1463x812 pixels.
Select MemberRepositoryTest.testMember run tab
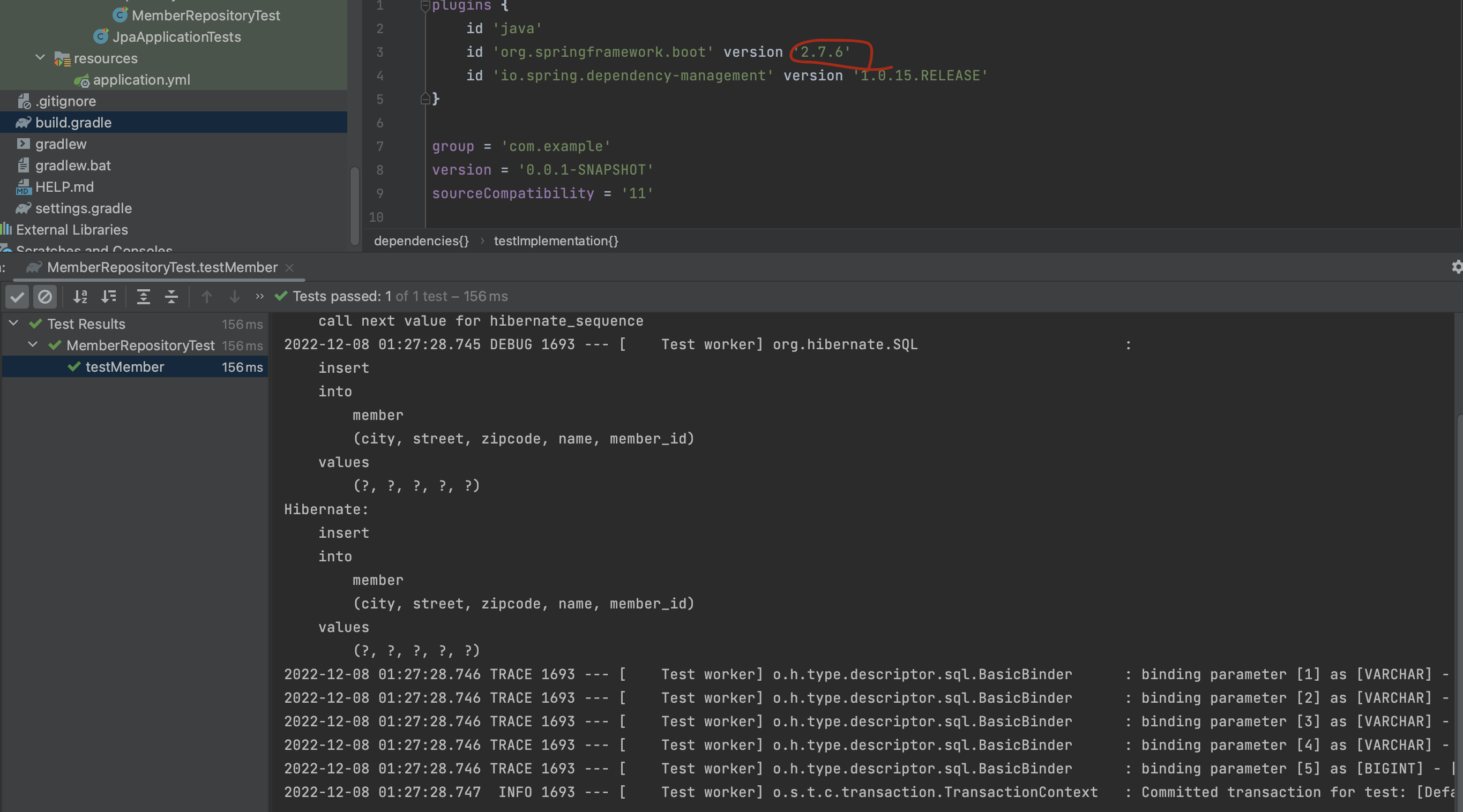coord(162,267)
